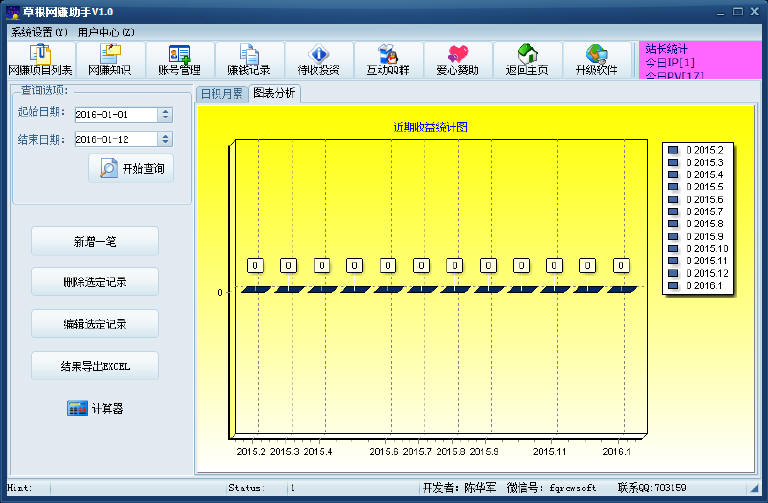Switch to the 日积月累 tab

[221, 93]
